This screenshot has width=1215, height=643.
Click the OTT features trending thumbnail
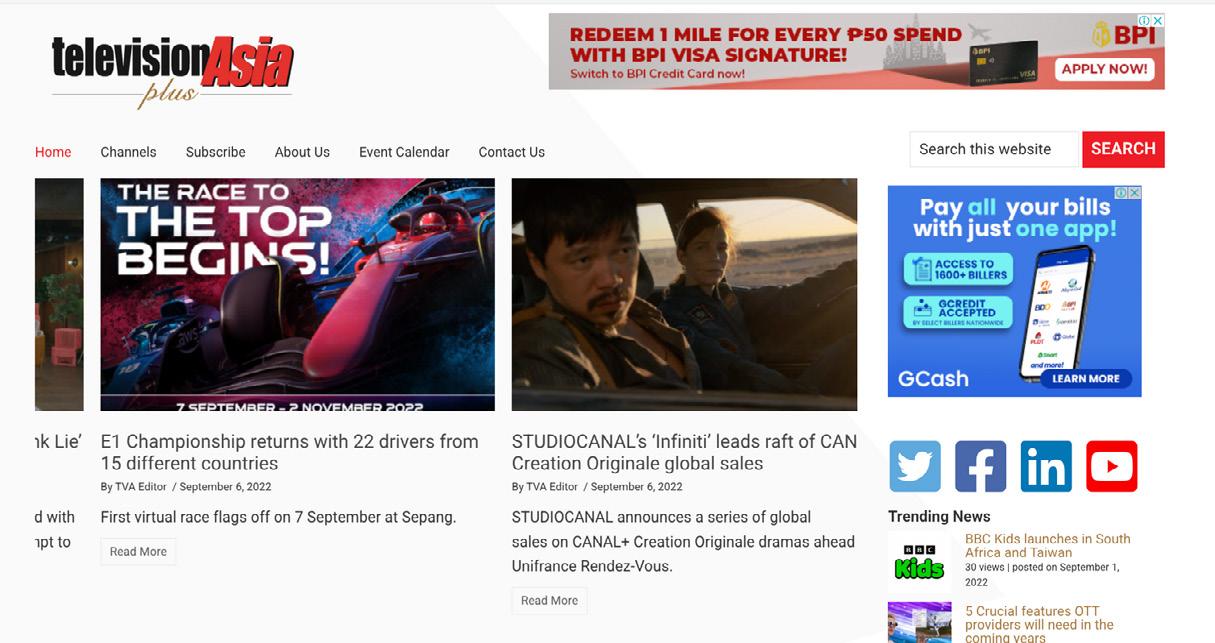pos(920,622)
